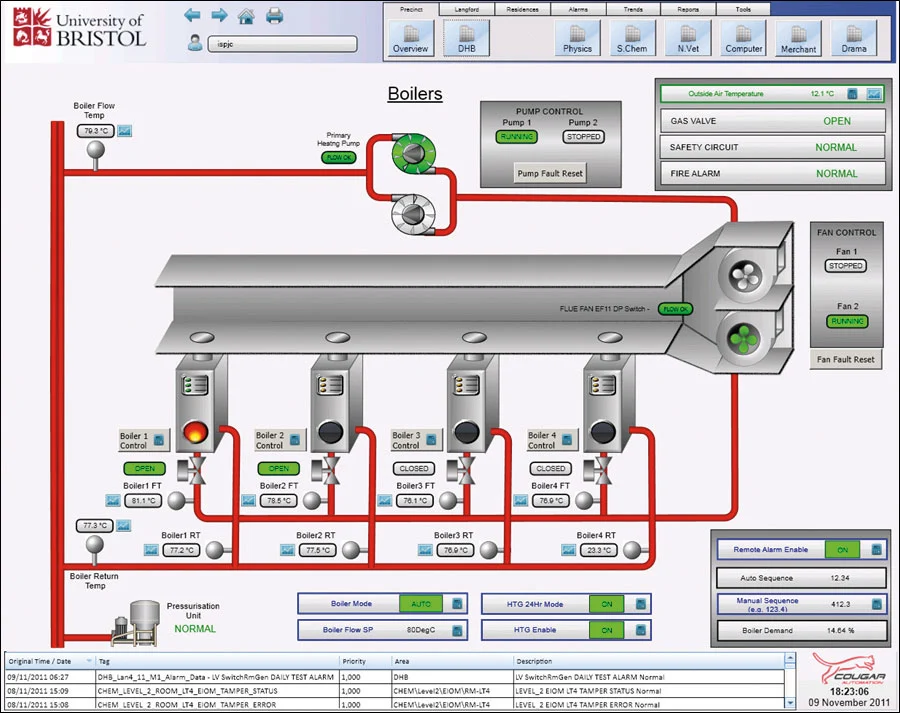This screenshot has height=713, width=900.
Task: Click the home navigation icon
Action: [247, 15]
